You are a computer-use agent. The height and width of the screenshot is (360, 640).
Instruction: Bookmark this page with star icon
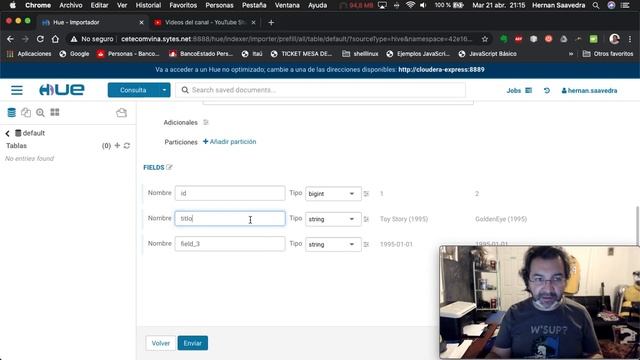[484, 39]
